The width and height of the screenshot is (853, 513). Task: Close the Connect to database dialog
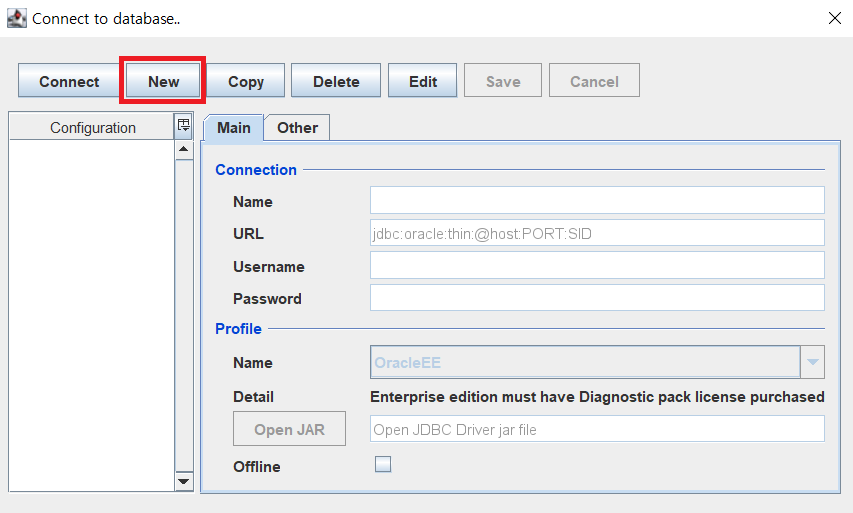coord(835,18)
